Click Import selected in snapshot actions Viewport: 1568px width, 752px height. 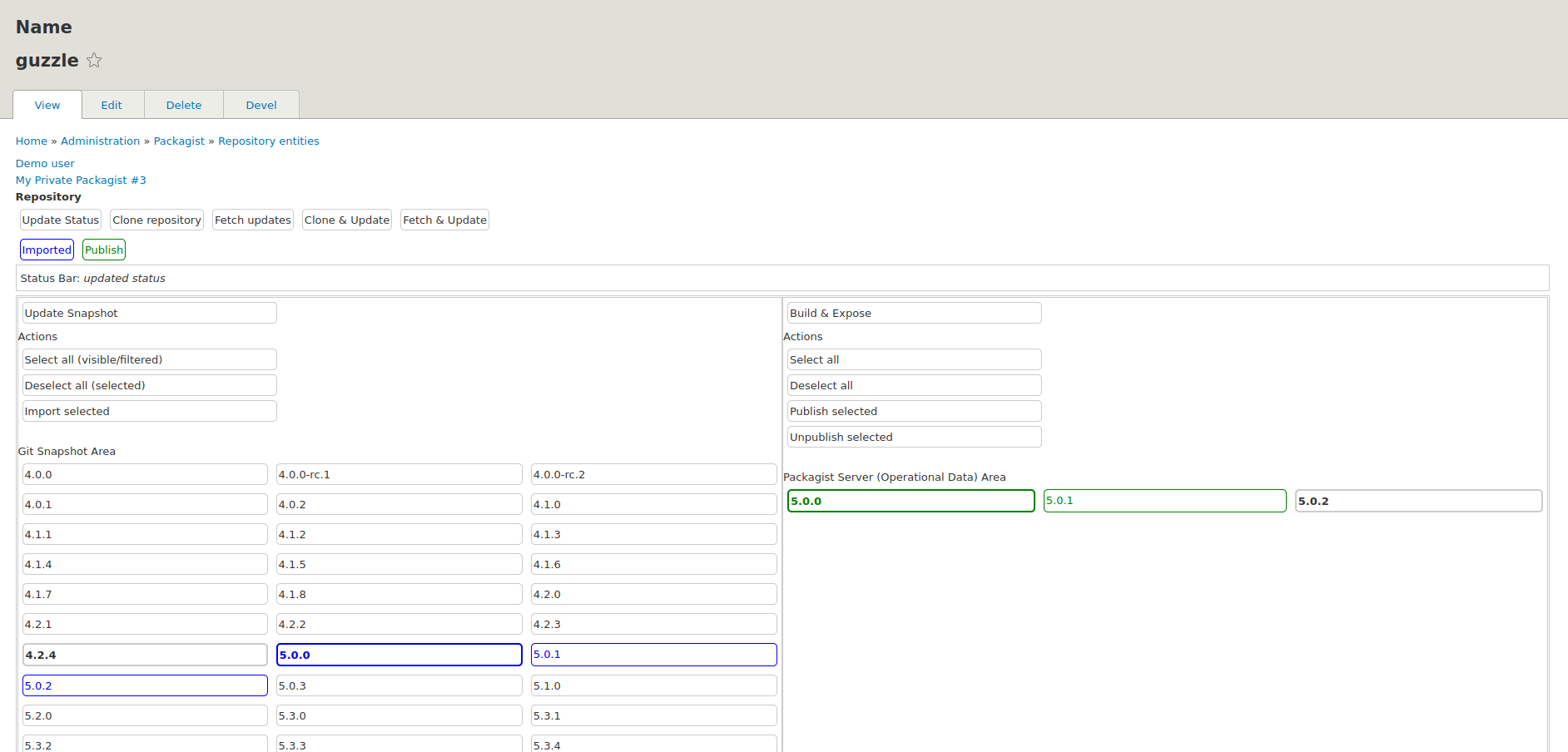149,411
